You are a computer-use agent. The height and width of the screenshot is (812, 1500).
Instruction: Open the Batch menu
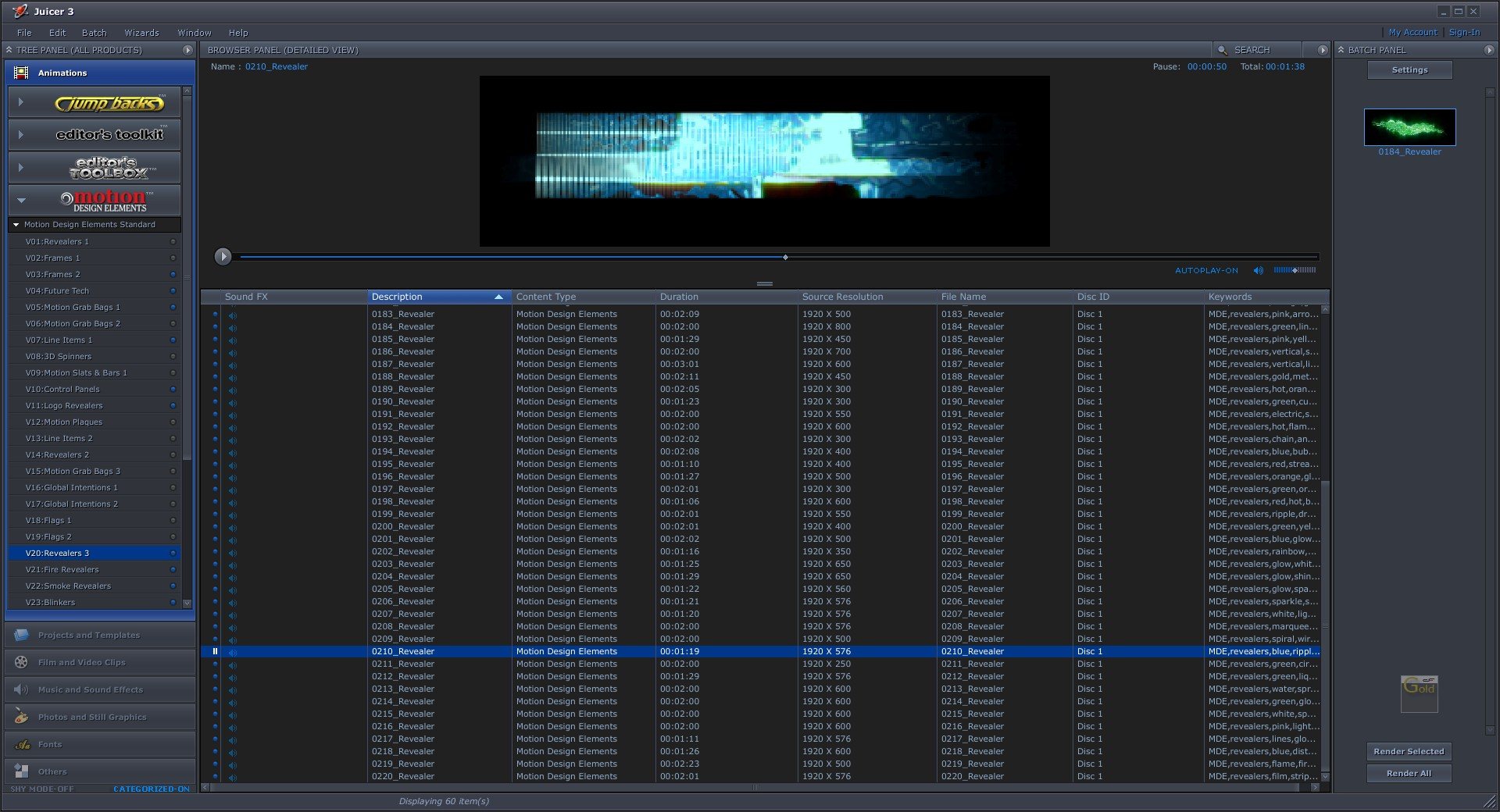click(x=94, y=33)
